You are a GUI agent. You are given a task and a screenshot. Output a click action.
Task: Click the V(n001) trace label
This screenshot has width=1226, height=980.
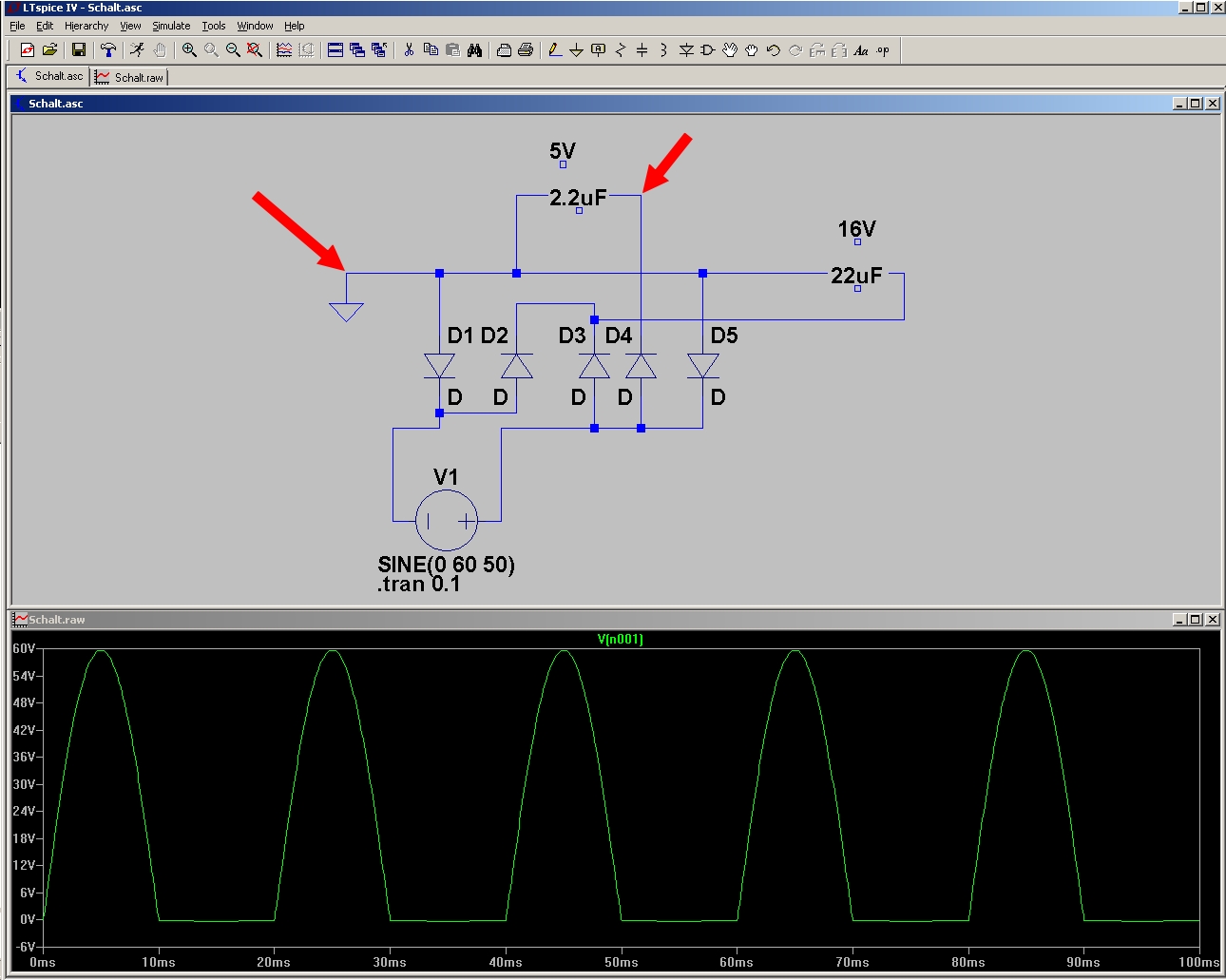point(620,640)
